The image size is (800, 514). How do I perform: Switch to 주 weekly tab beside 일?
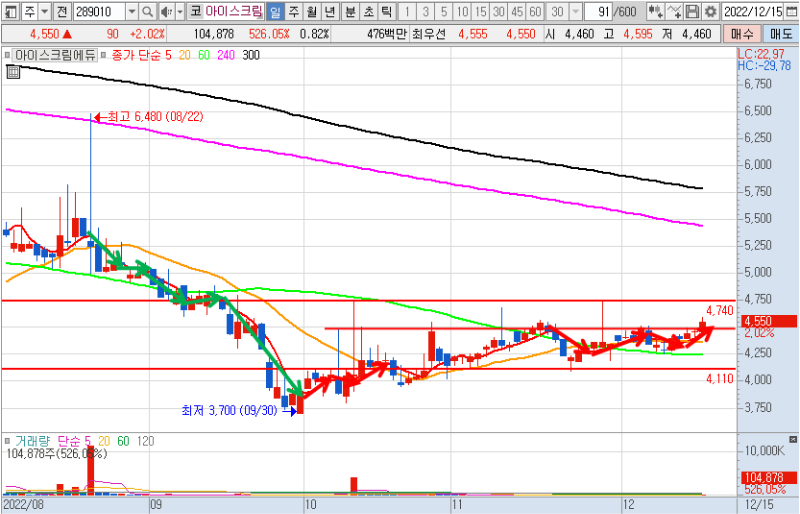pos(293,11)
